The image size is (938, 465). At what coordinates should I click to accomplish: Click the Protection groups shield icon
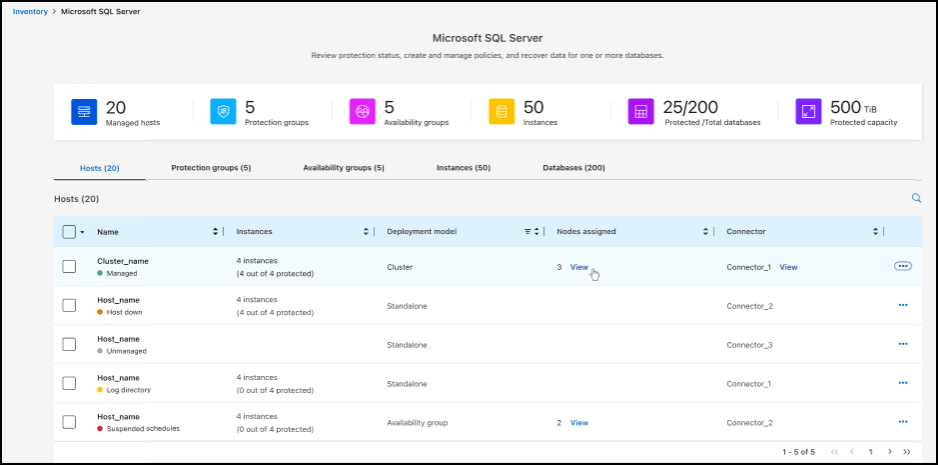pyautogui.click(x=223, y=112)
